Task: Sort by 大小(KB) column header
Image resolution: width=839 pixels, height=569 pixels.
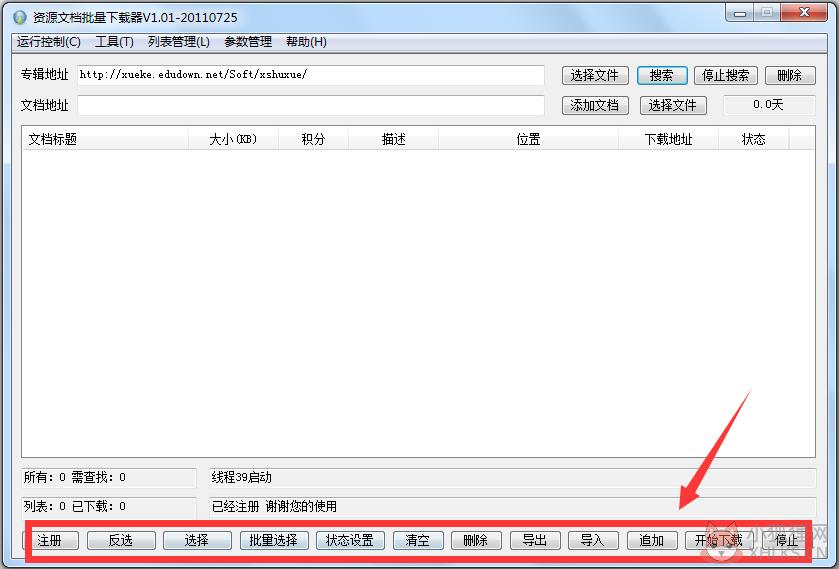Action: coord(233,140)
